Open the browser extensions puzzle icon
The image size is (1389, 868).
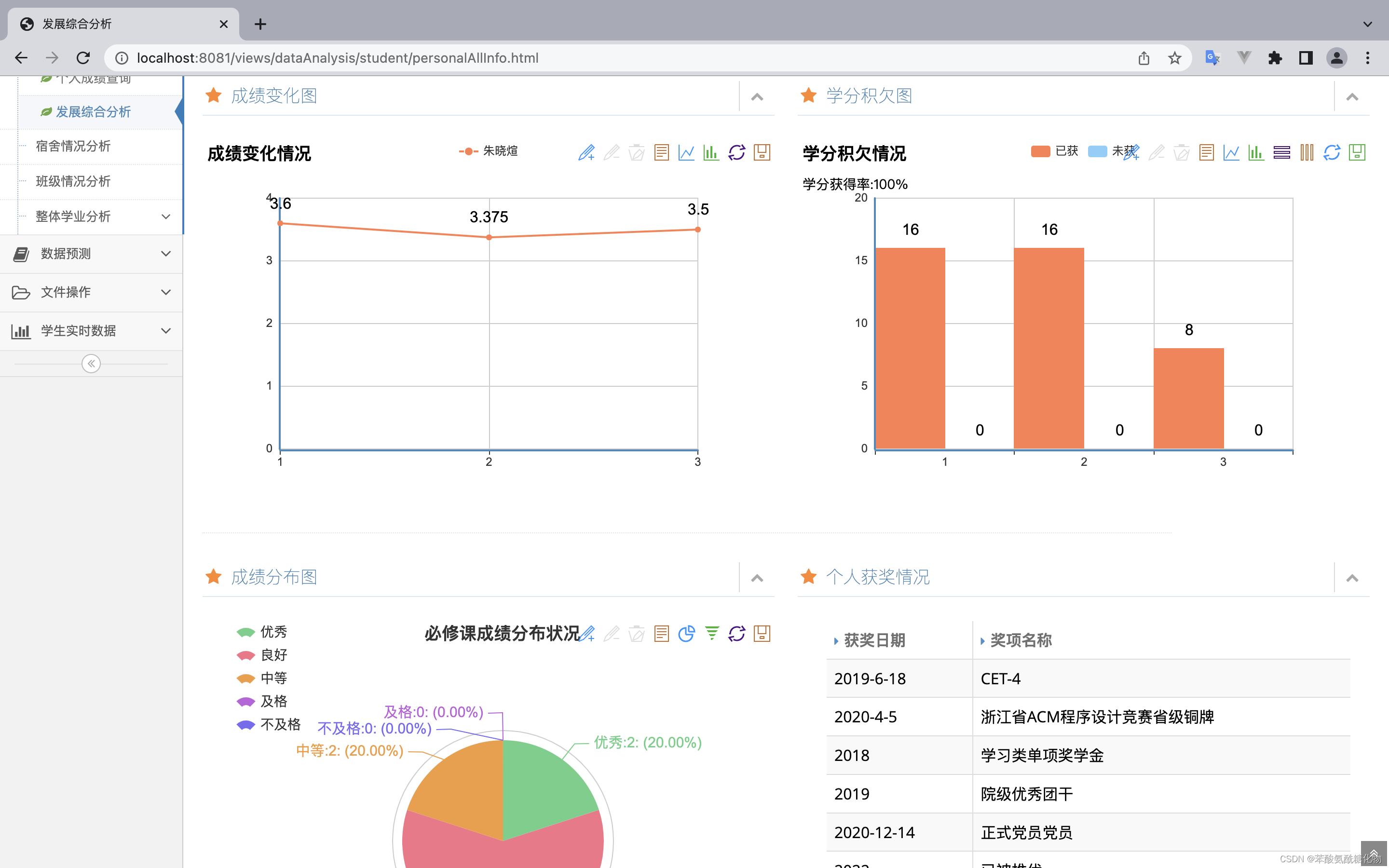(x=1275, y=58)
